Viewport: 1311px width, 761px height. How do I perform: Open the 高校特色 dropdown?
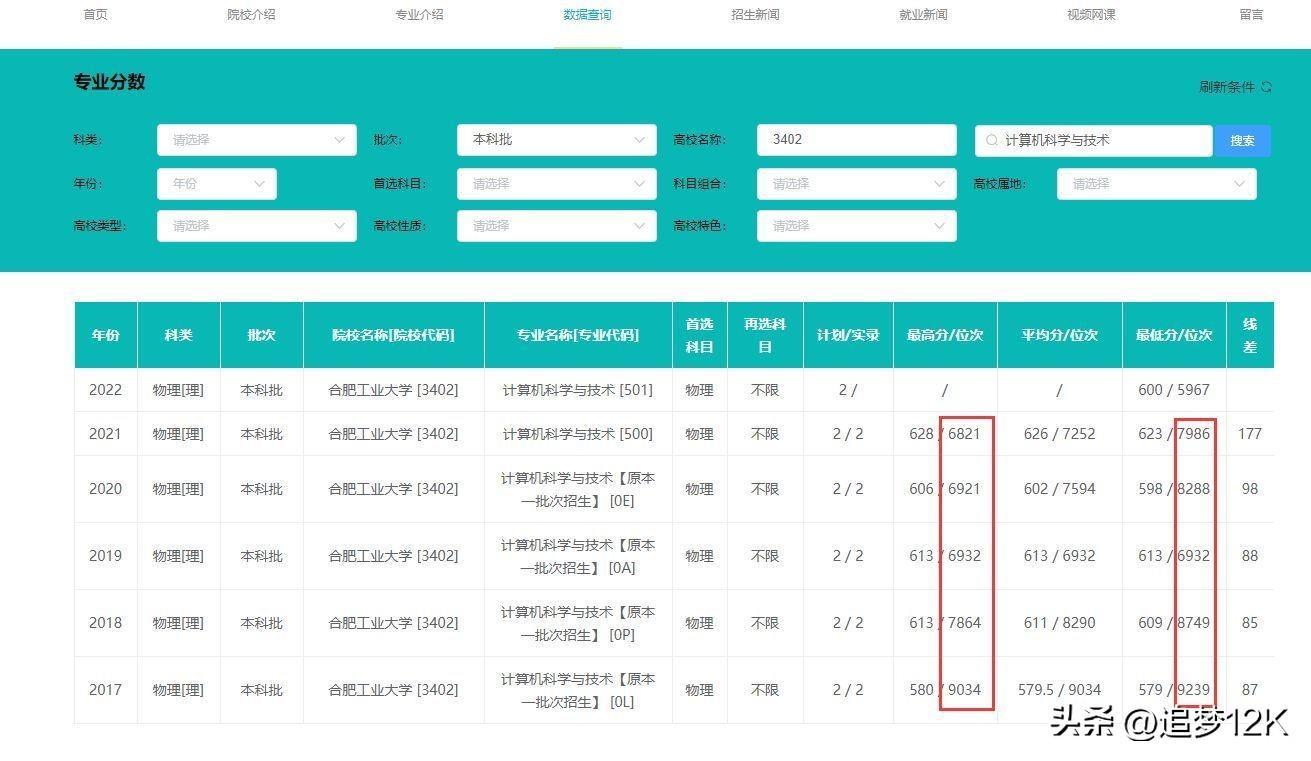856,226
